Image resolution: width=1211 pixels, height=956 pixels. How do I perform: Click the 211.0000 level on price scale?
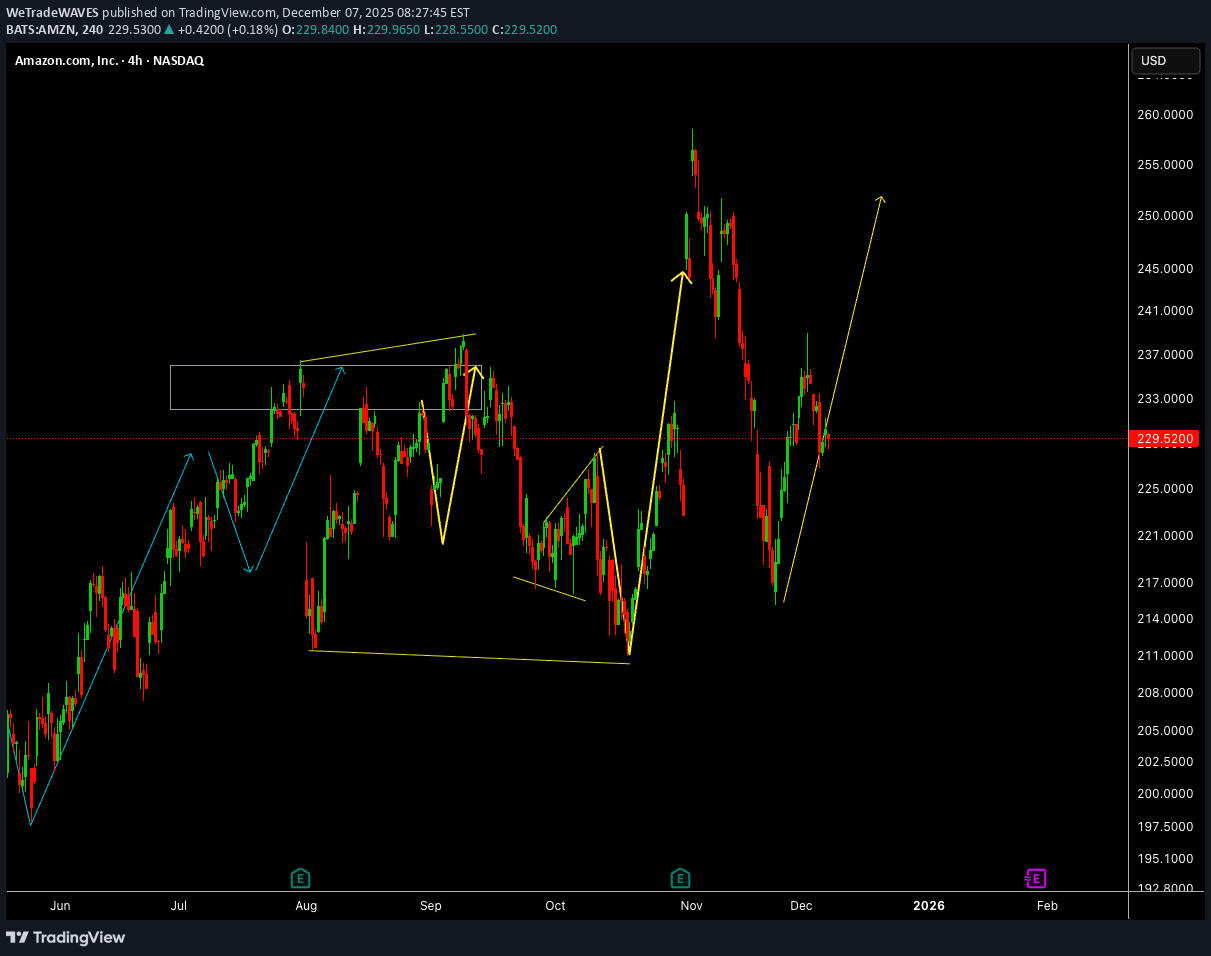coord(1165,656)
